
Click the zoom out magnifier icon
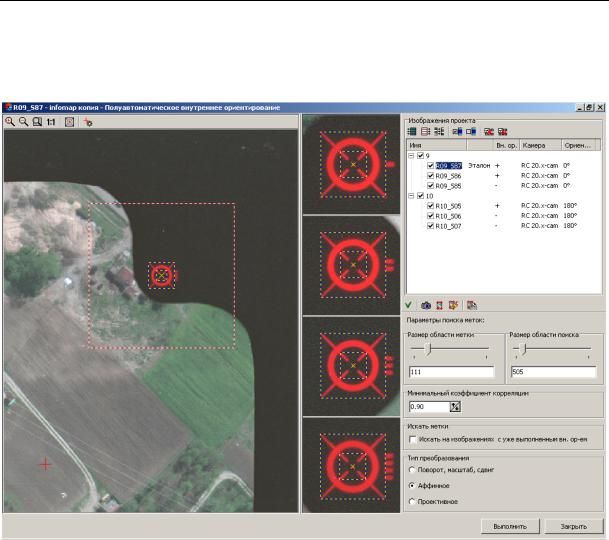point(24,122)
